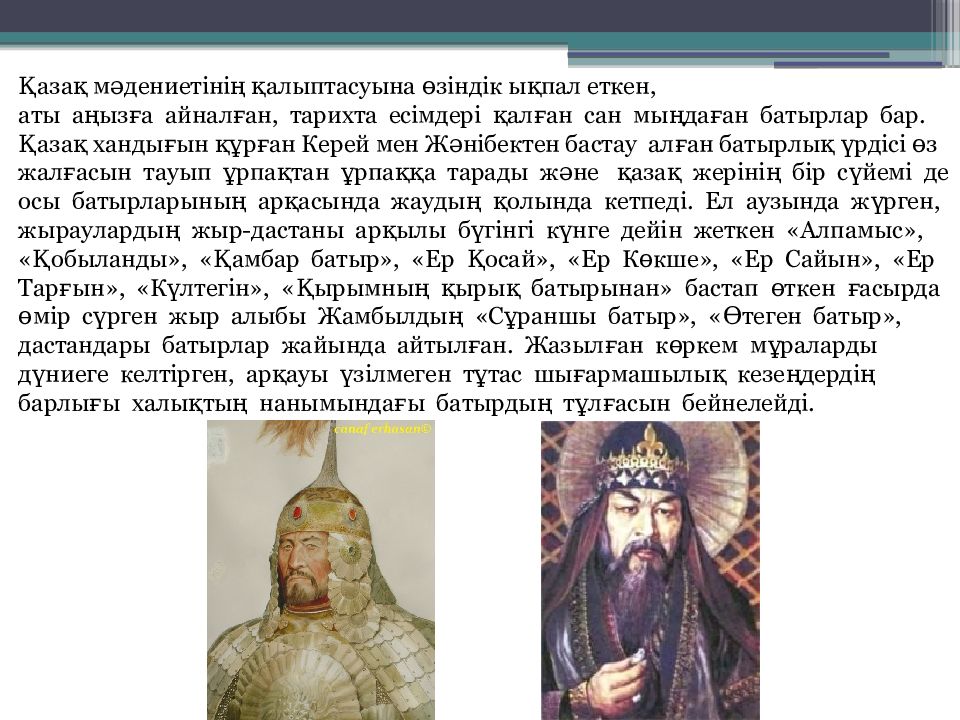The height and width of the screenshot is (720, 960).
Task: Click the phrase «Қырымның қырық батырынан»
Action: [478, 288]
